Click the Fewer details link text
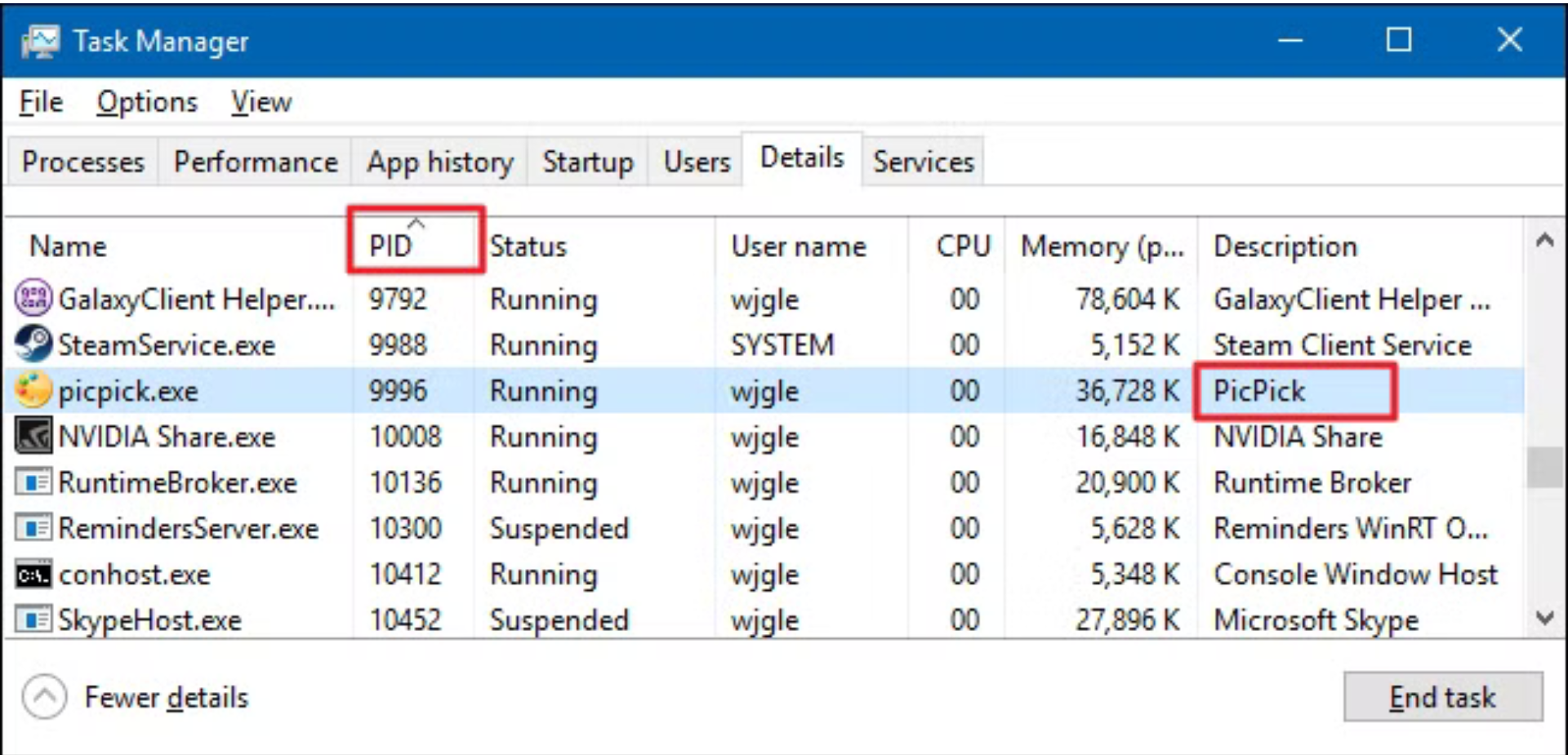Image resolution: width=1568 pixels, height=755 pixels. pyautogui.click(x=167, y=698)
